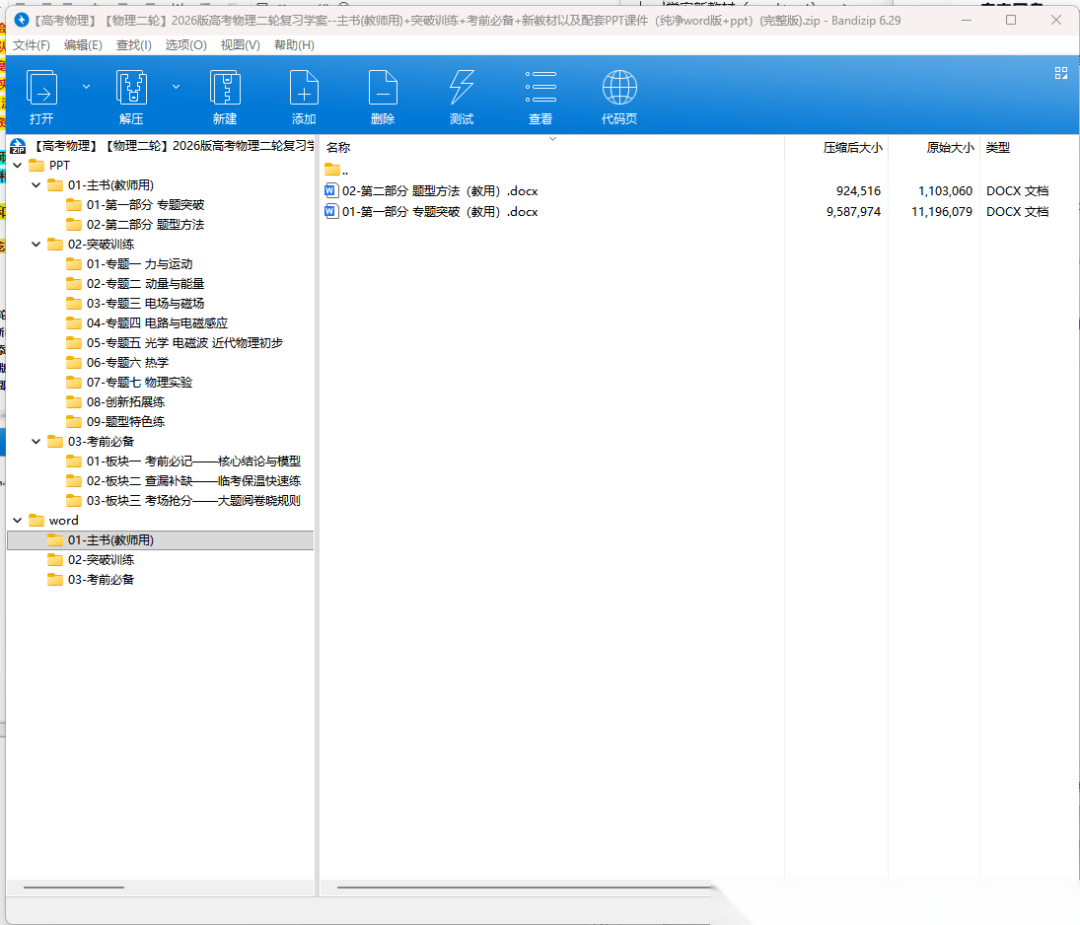Open the 文件(F) menu

(31, 45)
